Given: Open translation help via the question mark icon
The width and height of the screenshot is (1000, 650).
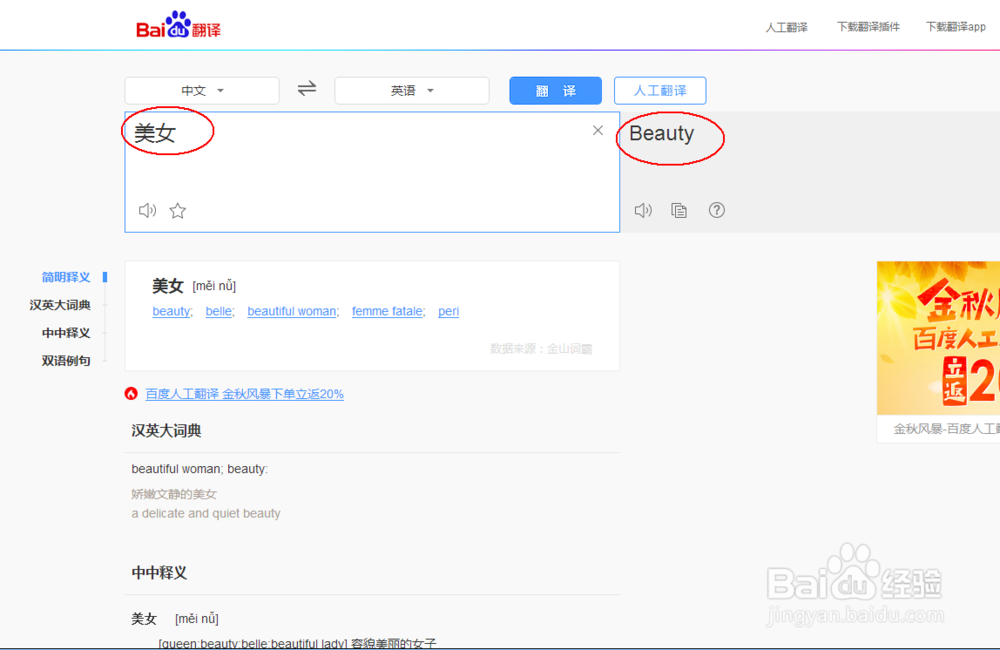Looking at the screenshot, I should 717,210.
